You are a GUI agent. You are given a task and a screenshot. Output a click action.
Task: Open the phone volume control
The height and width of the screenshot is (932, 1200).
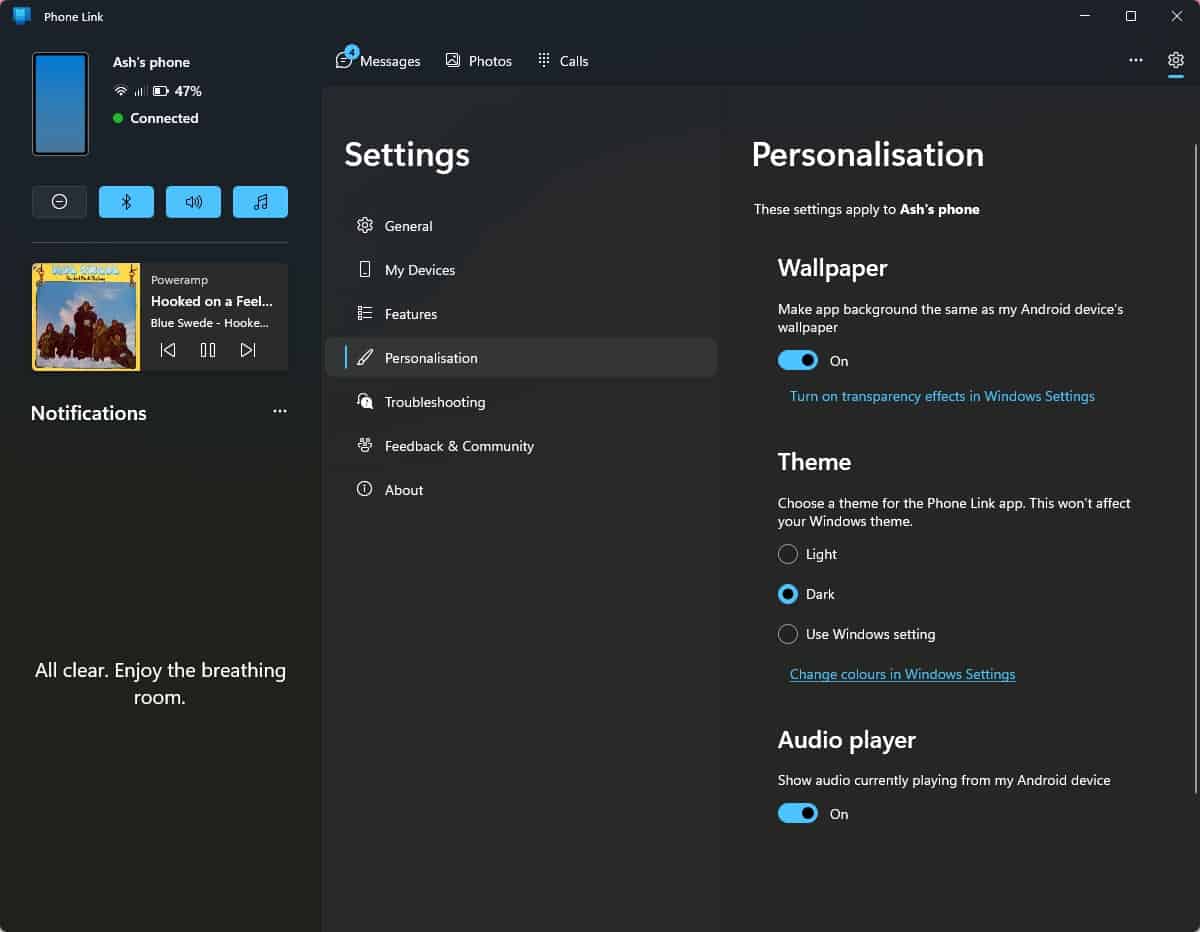[x=193, y=201]
